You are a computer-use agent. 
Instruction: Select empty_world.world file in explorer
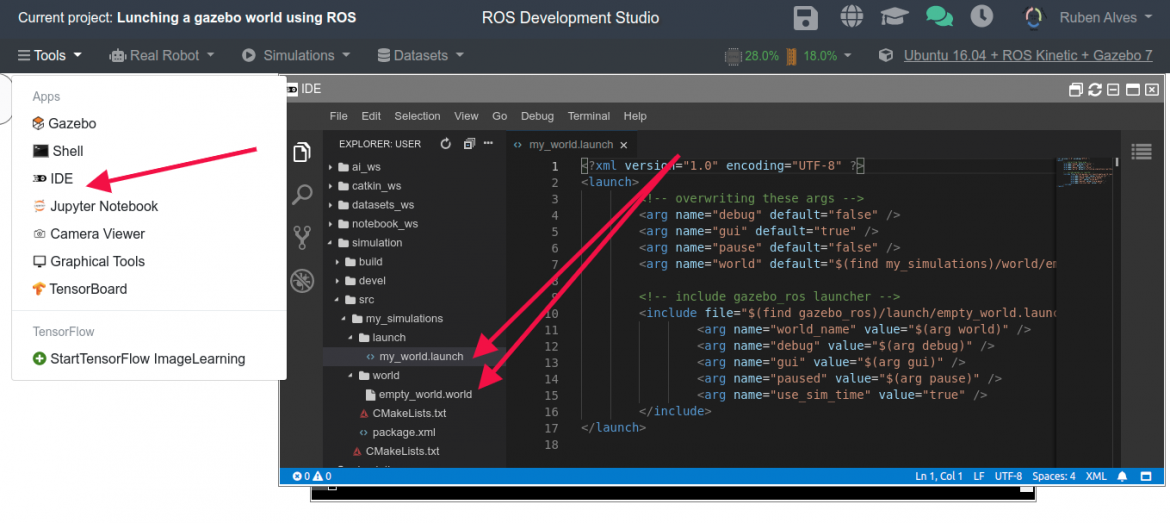(425, 394)
